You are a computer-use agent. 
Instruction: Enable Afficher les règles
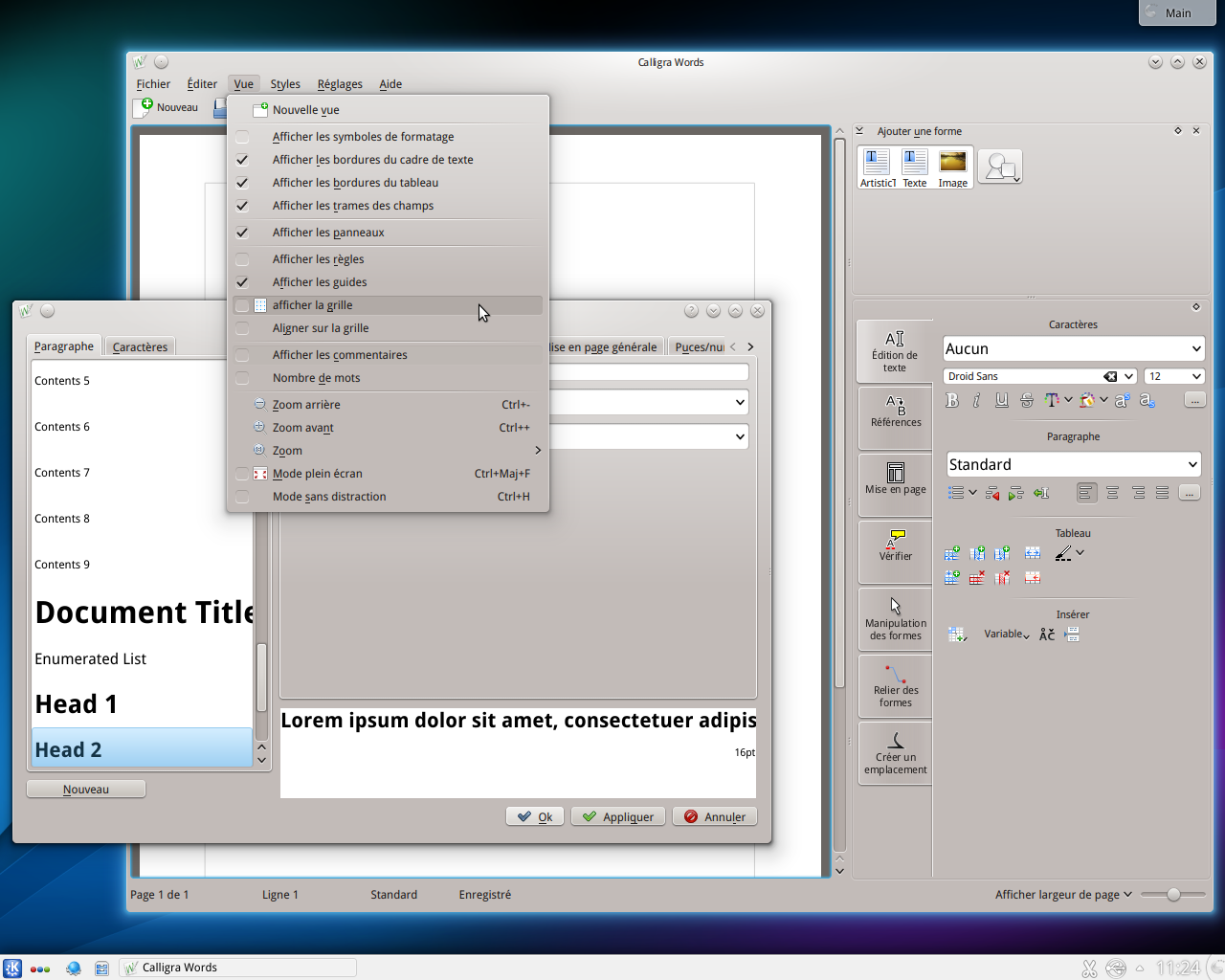click(x=388, y=259)
